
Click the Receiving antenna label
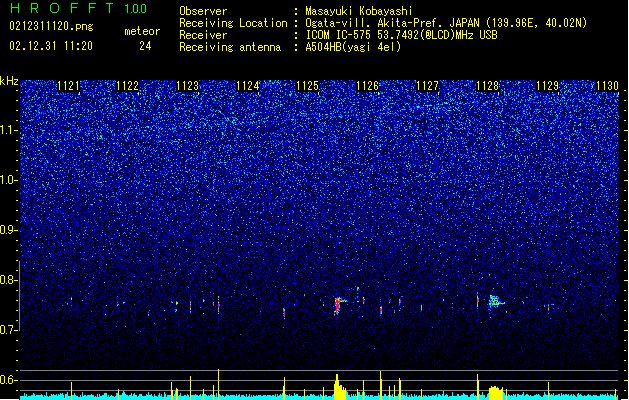click(230, 47)
